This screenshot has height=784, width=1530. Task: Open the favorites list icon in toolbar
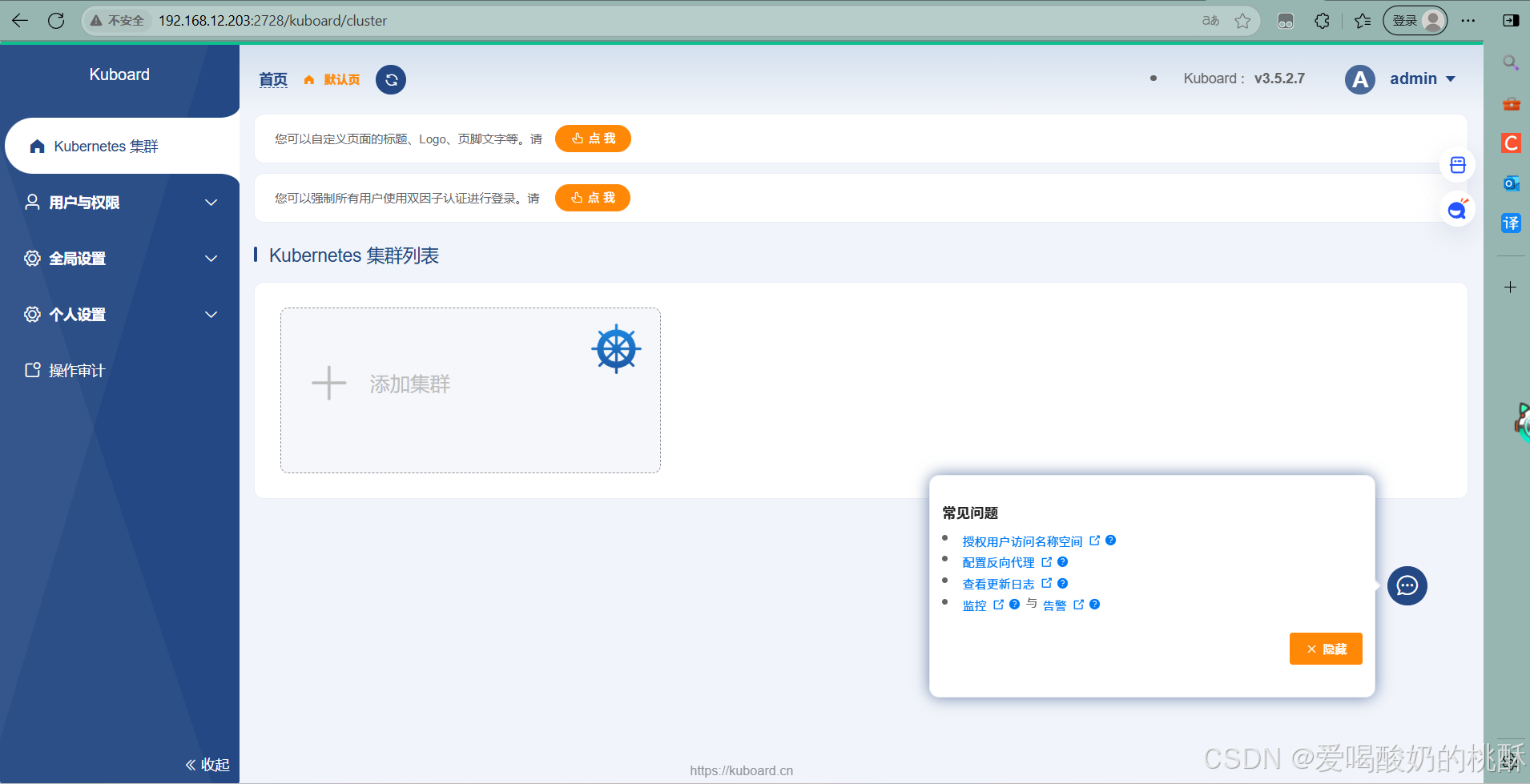[x=1363, y=21]
